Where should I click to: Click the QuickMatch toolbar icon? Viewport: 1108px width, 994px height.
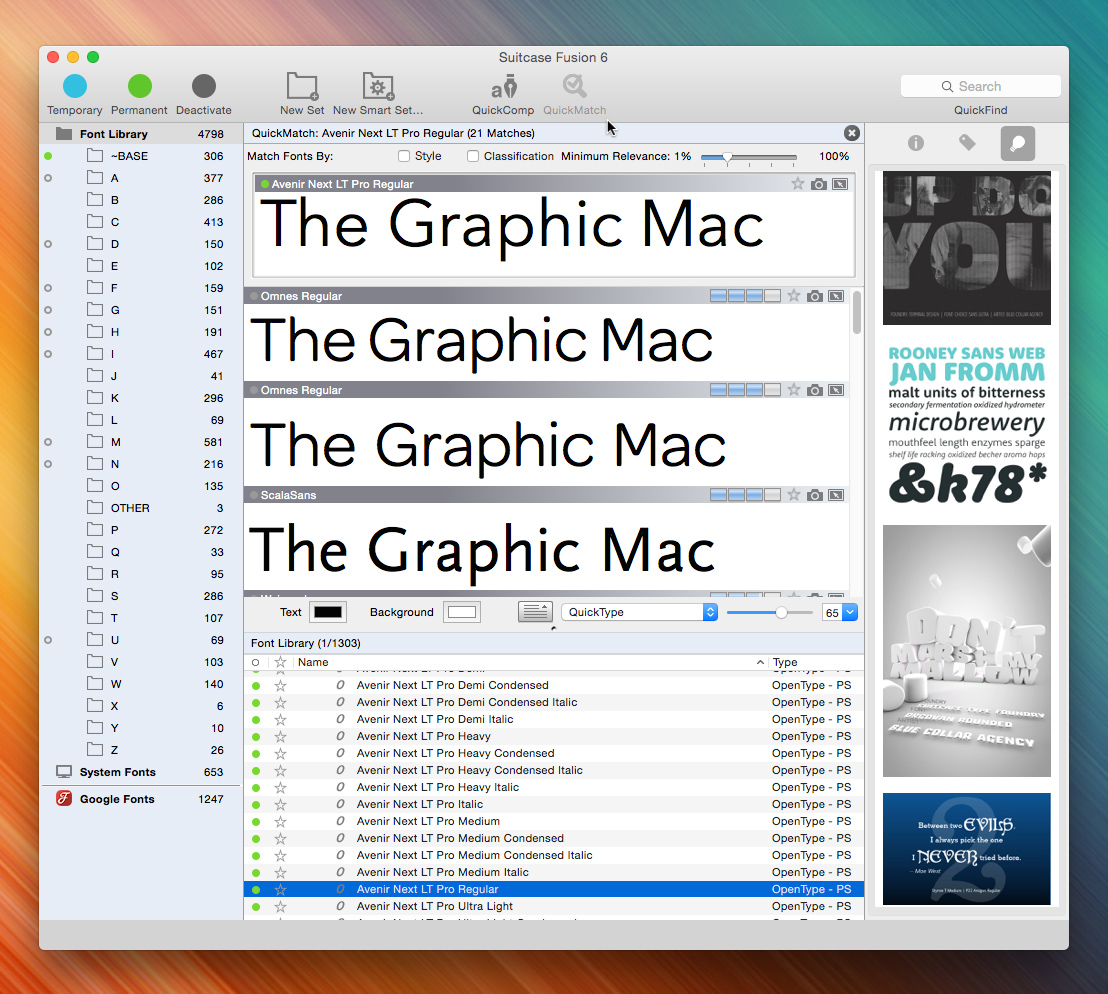coord(574,86)
